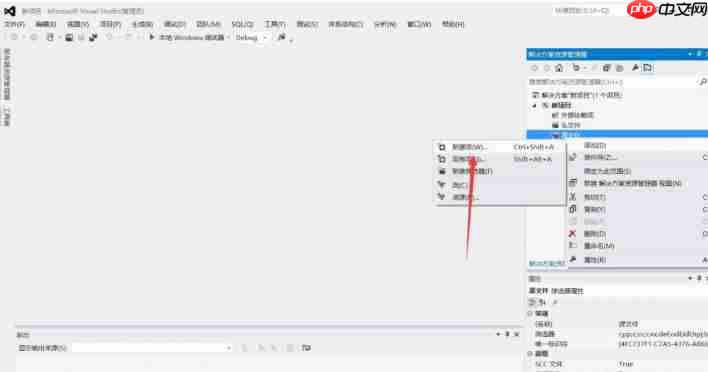This screenshot has width=708, height=372.
Task: Click the Solution Explorer search field
Action: [613, 82]
